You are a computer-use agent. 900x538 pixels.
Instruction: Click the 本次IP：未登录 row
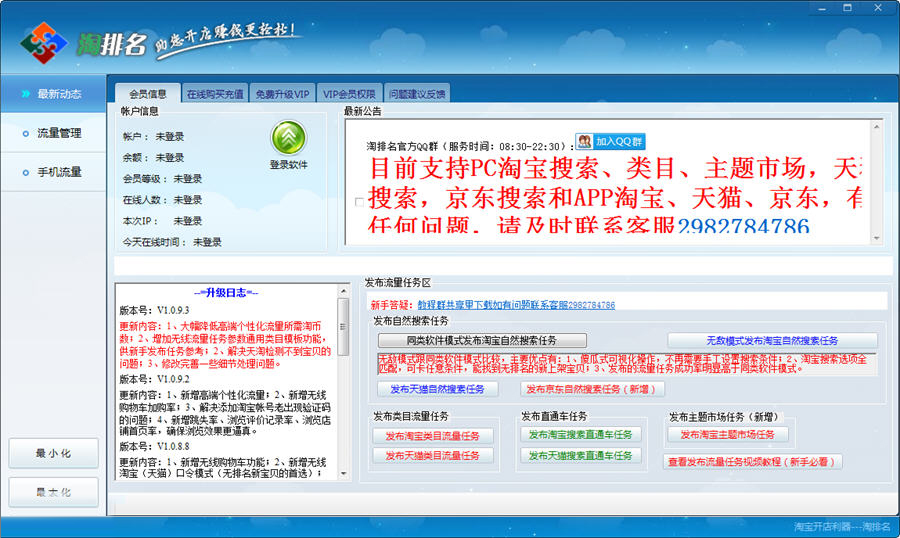click(x=162, y=221)
